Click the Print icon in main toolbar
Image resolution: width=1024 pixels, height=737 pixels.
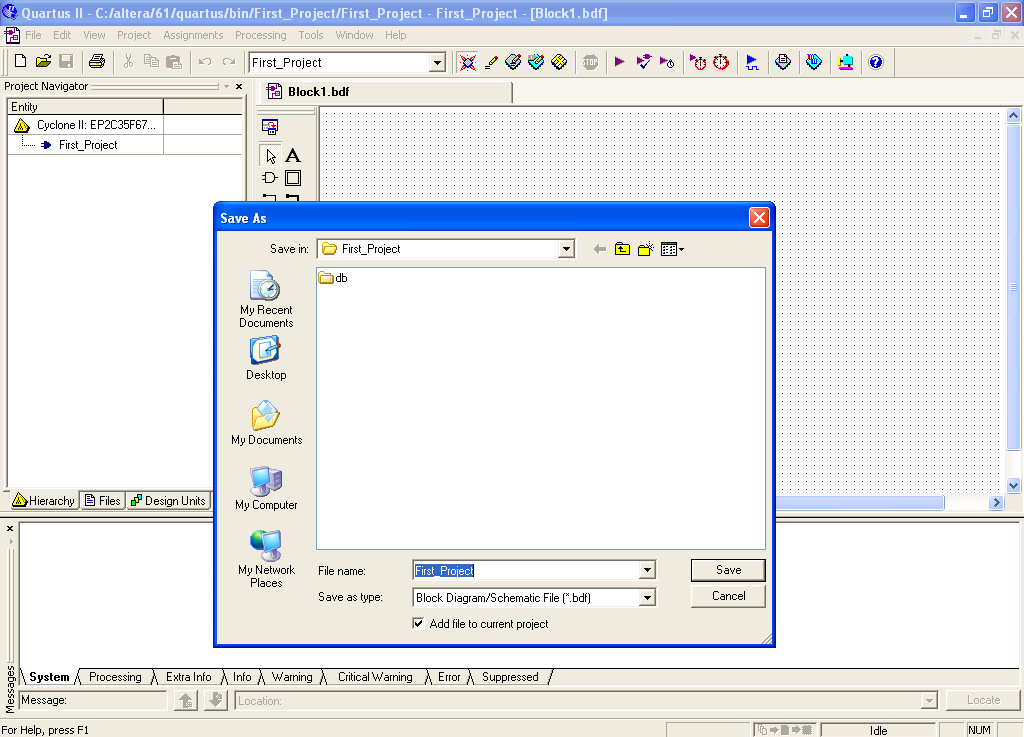click(x=97, y=62)
